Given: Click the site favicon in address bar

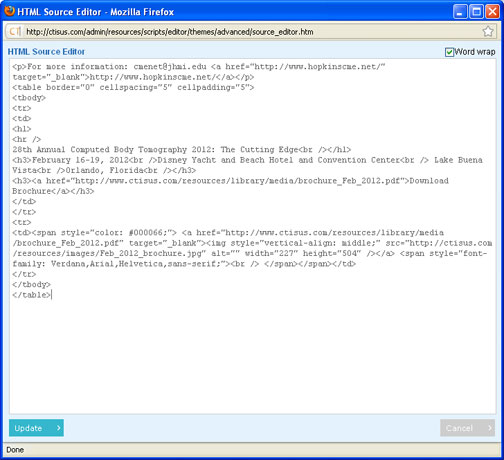Looking at the screenshot, I should coord(14,32).
